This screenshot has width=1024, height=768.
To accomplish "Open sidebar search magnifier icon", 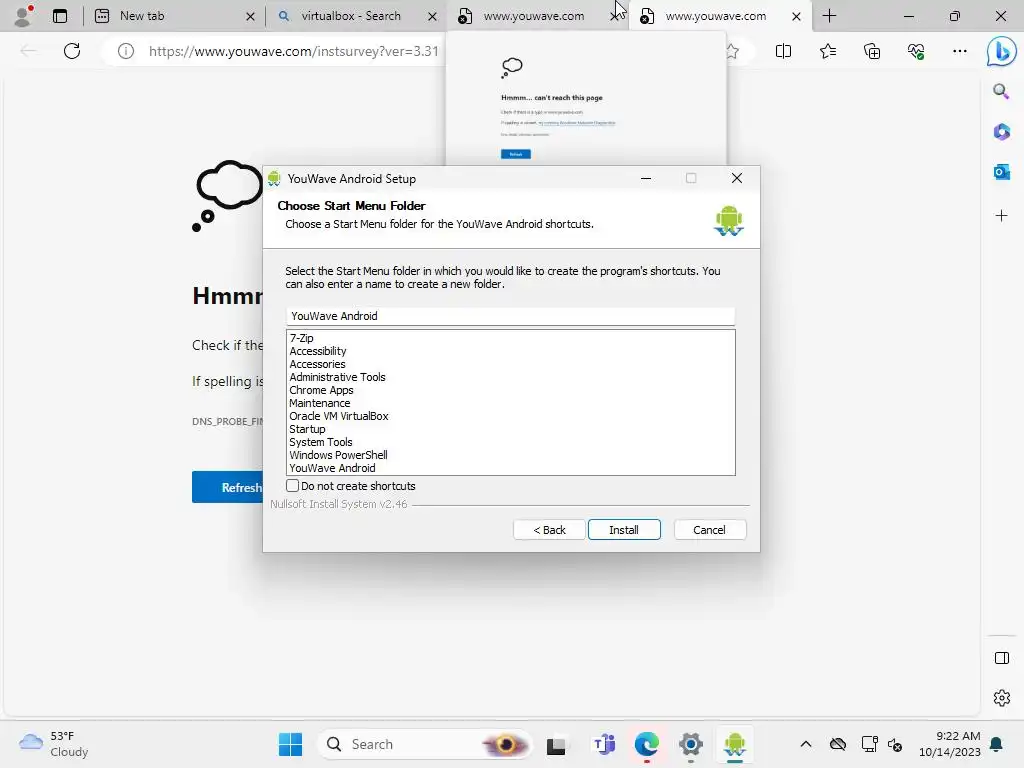I will [x=1001, y=91].
